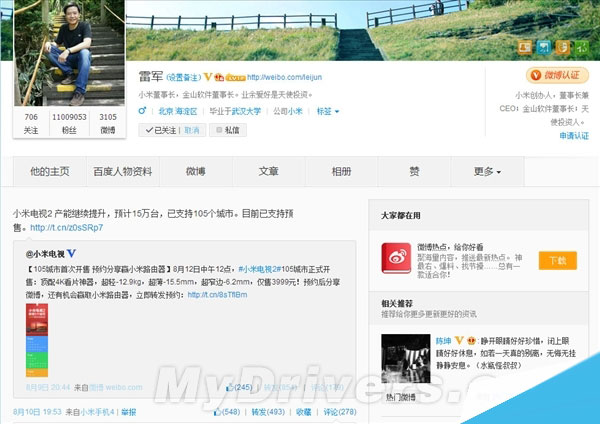This screenshot has width=600, height=424.
Task: Click 举报 to report the post
Action: coord(129,412)
